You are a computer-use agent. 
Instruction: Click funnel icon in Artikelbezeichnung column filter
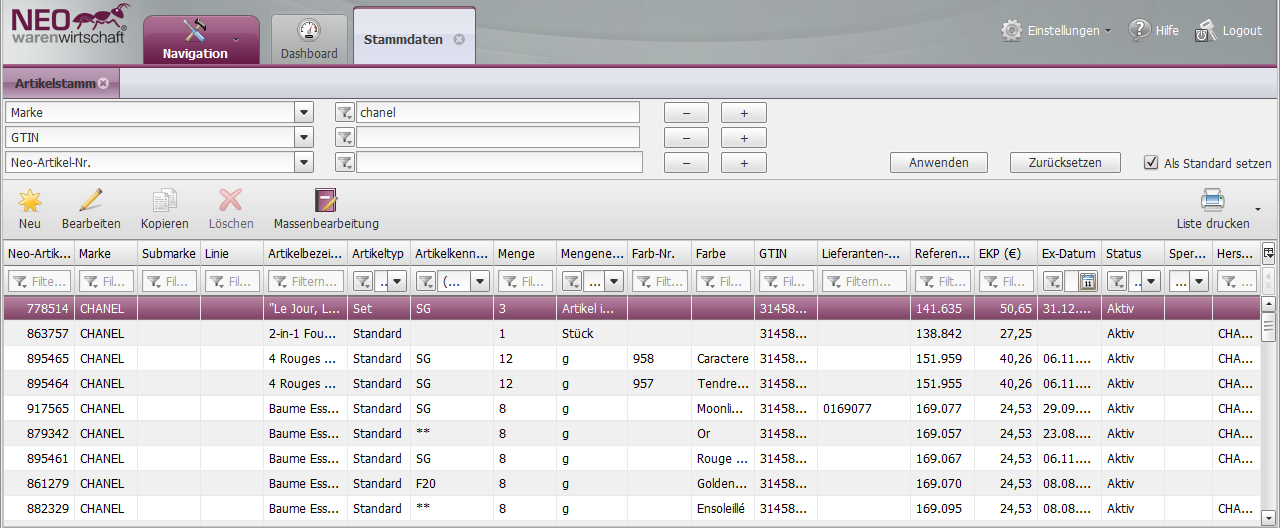[x=282, y=282]
